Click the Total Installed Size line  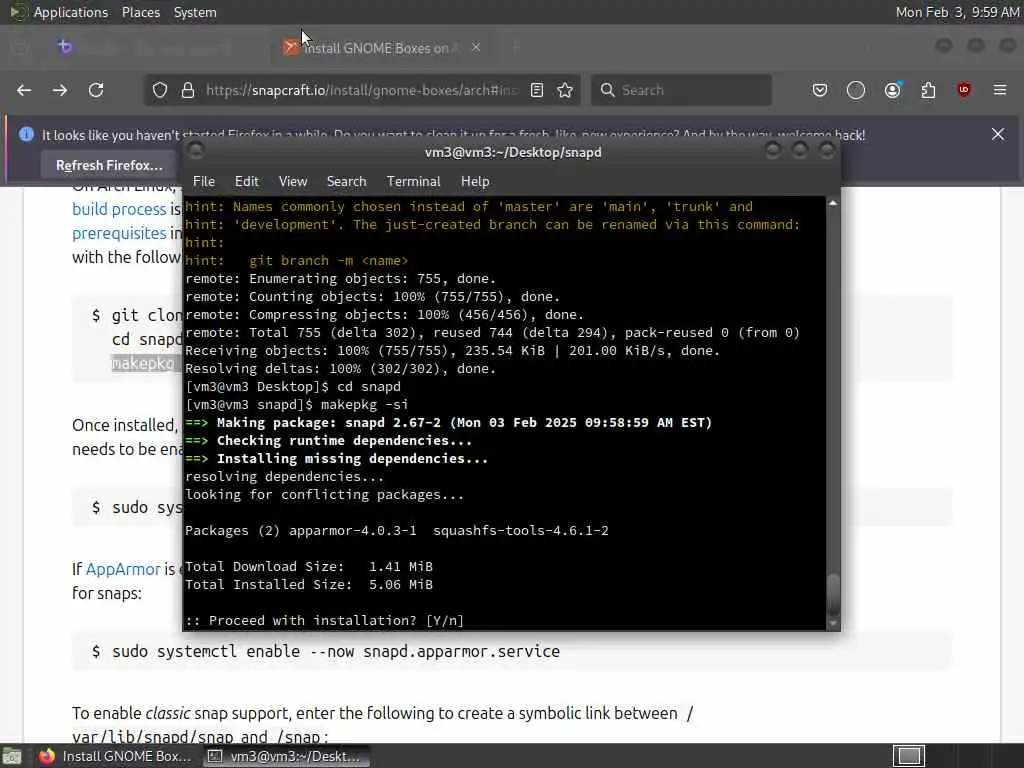tap(309, 584)
